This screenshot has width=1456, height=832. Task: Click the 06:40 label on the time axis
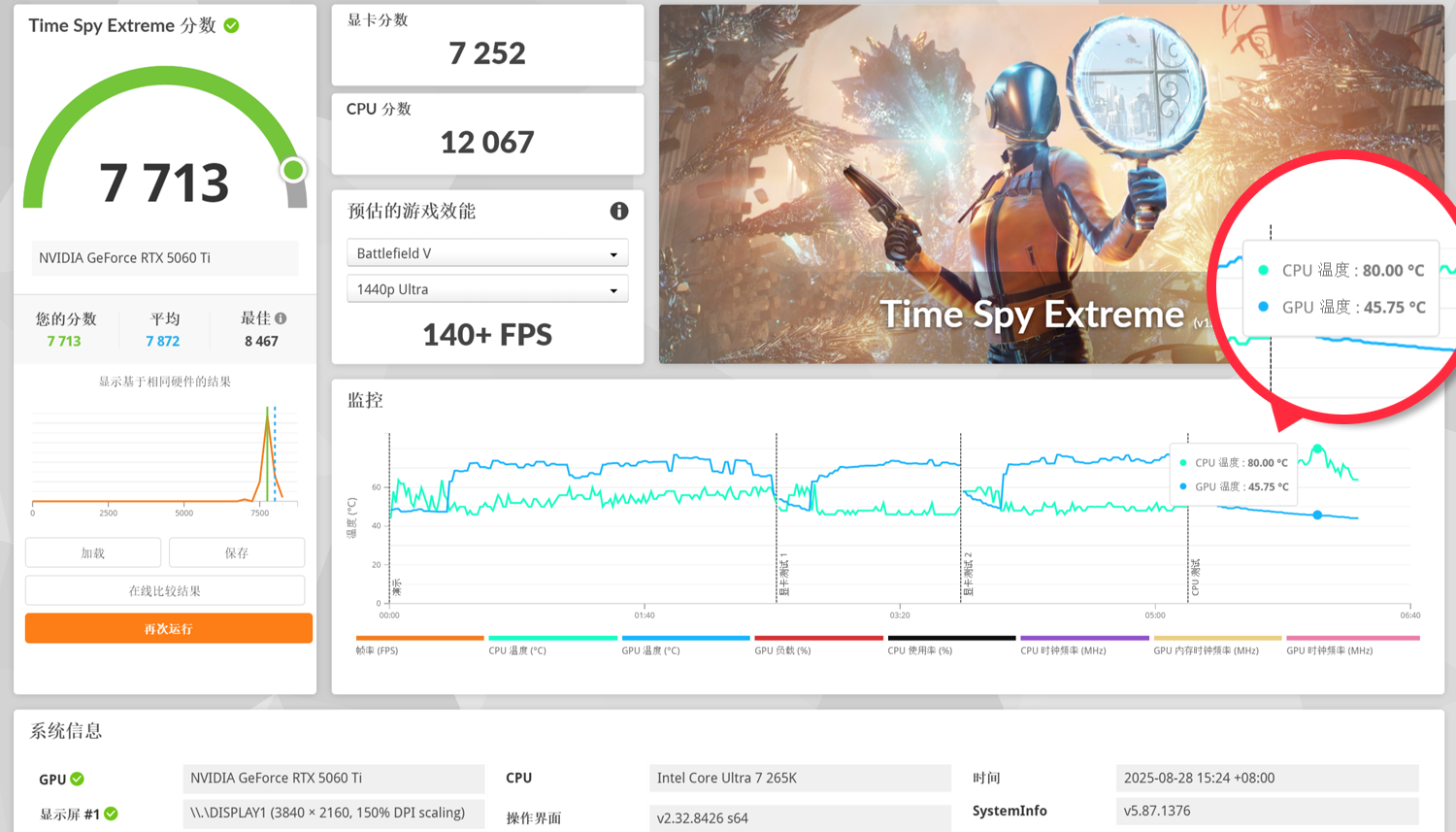[1410, 615]
